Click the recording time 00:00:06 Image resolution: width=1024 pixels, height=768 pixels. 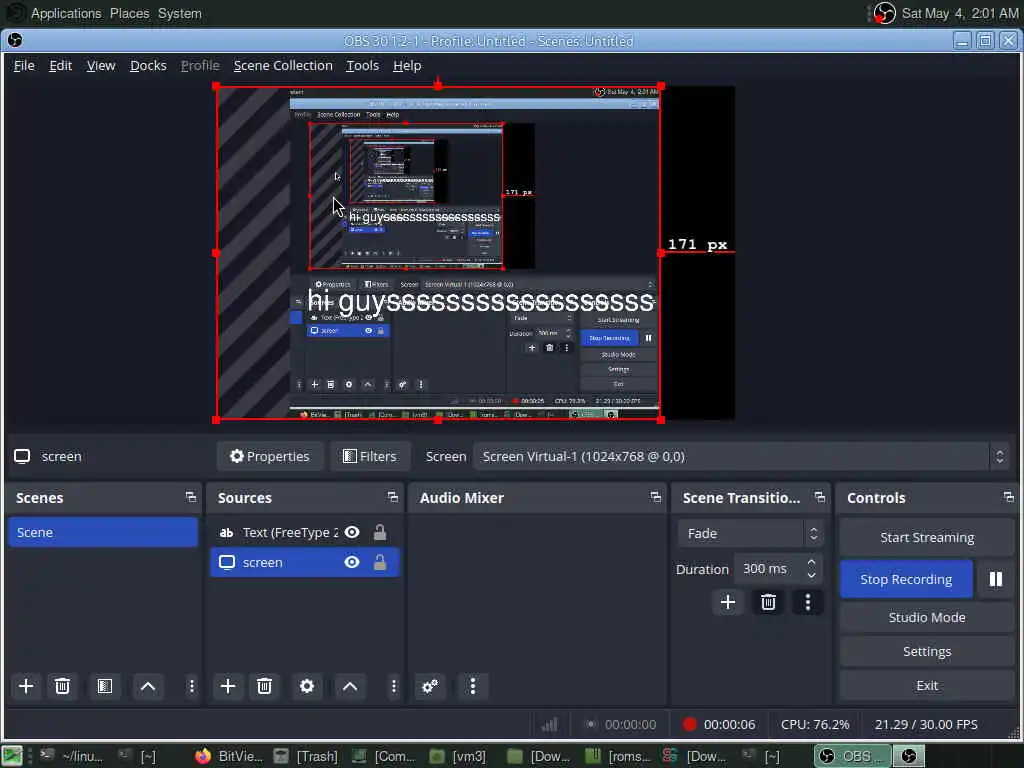tap(729, 724)
